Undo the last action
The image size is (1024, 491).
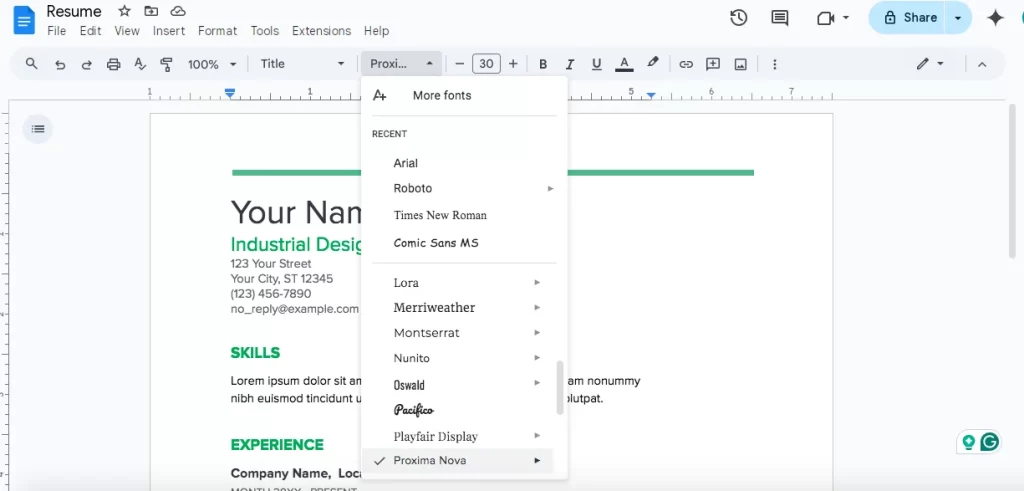tap(59, 65)
